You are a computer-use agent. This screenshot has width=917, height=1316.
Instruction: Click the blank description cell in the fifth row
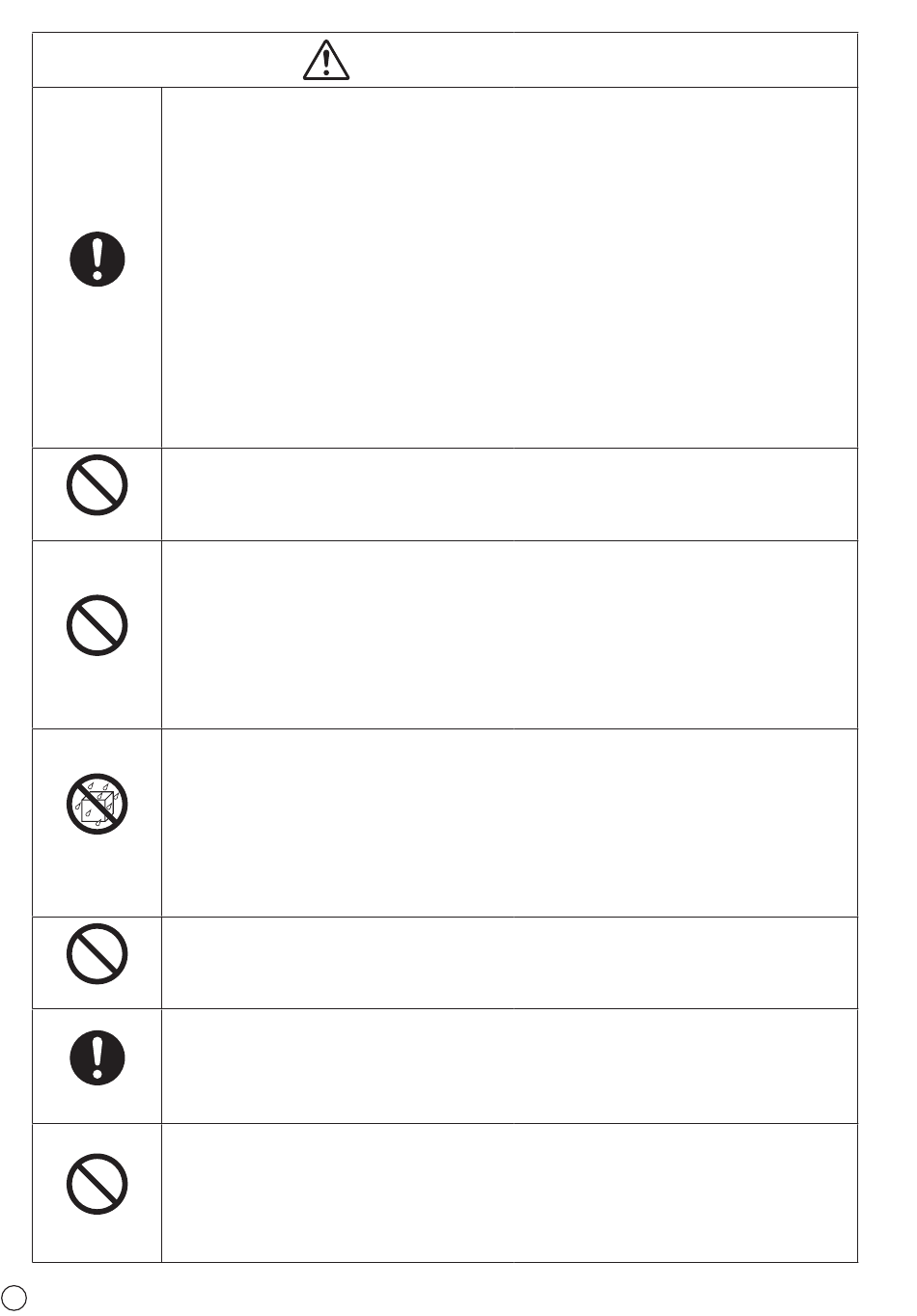pyautogui.click(x=509, y=963)
